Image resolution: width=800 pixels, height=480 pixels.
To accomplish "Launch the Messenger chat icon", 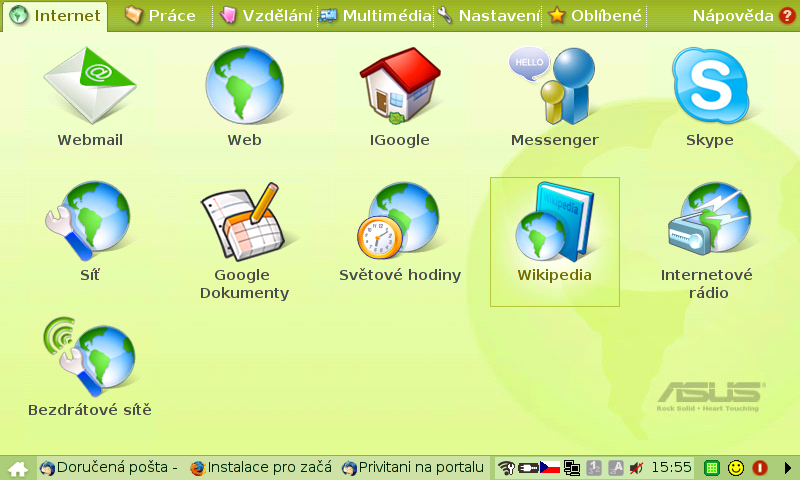I will 553,85.
